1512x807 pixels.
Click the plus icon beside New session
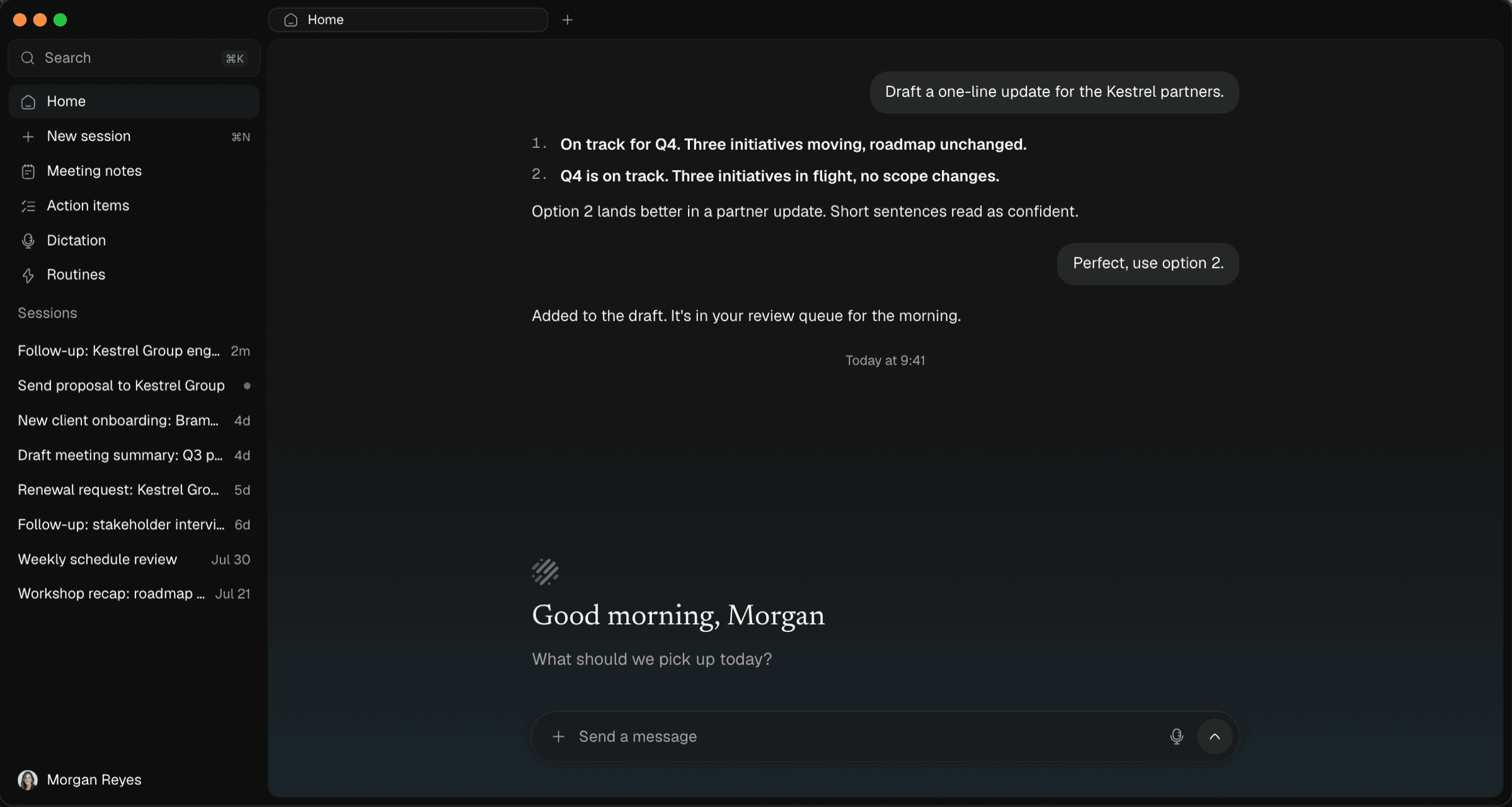[x=28, y=137]
